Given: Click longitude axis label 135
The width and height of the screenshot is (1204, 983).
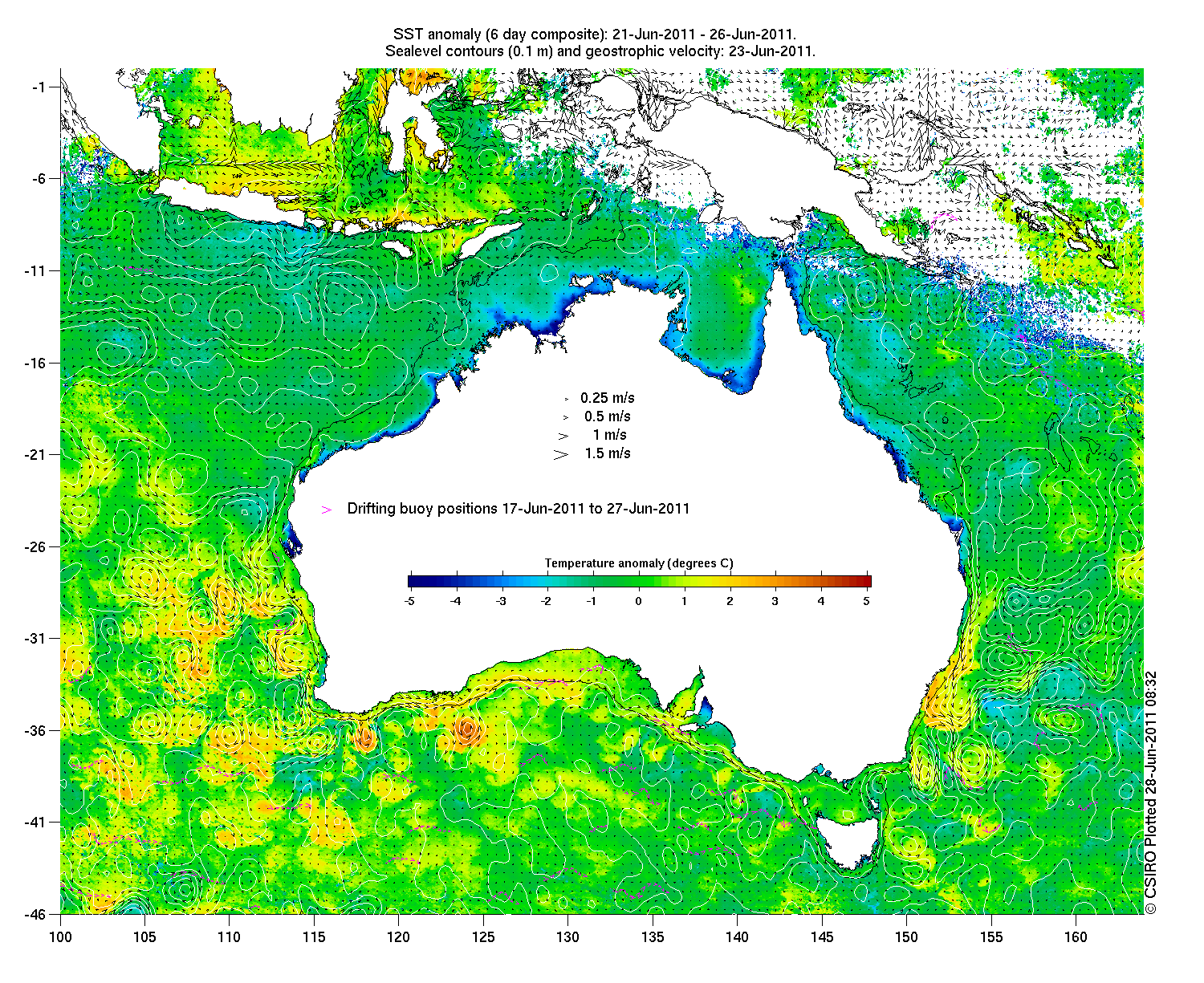Looking at the screenshot, I should coord(652,937).
